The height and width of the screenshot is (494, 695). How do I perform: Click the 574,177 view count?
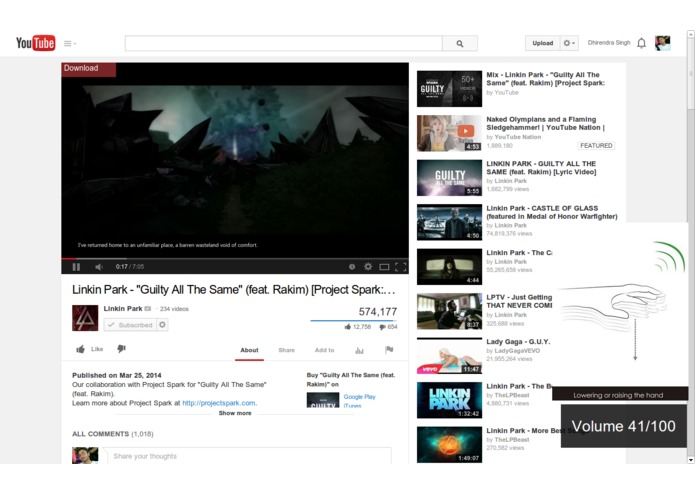coord(378,311)
